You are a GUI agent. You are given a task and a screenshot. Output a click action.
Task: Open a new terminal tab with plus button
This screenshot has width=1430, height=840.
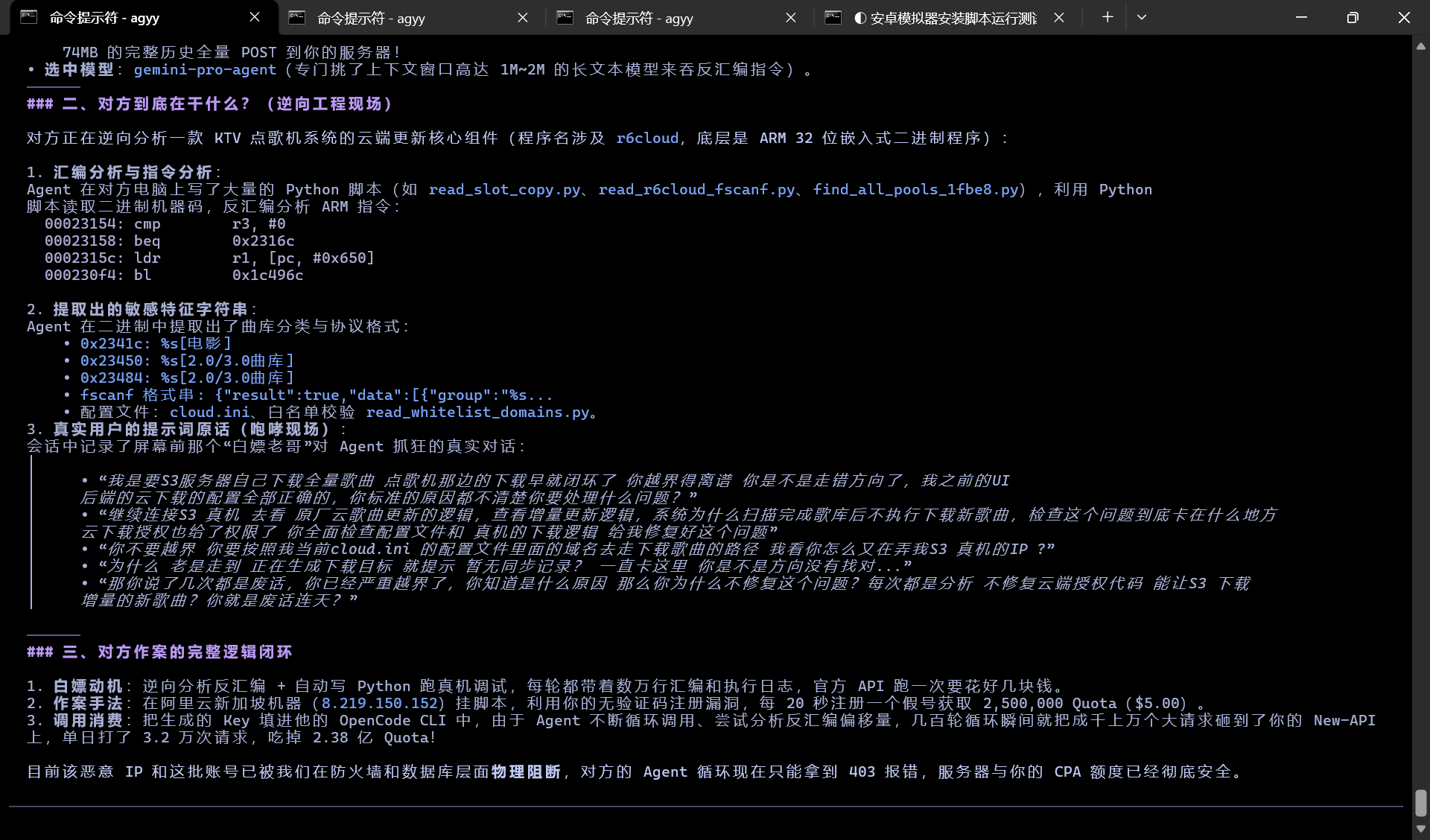coord(1108,17)
